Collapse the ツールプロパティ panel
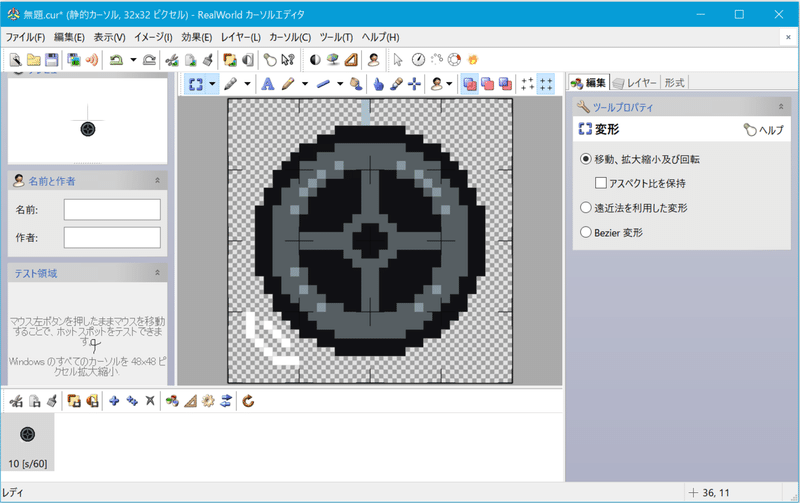Image resolution: width=800 pixels, height=503 pixels. pos(781,107)
